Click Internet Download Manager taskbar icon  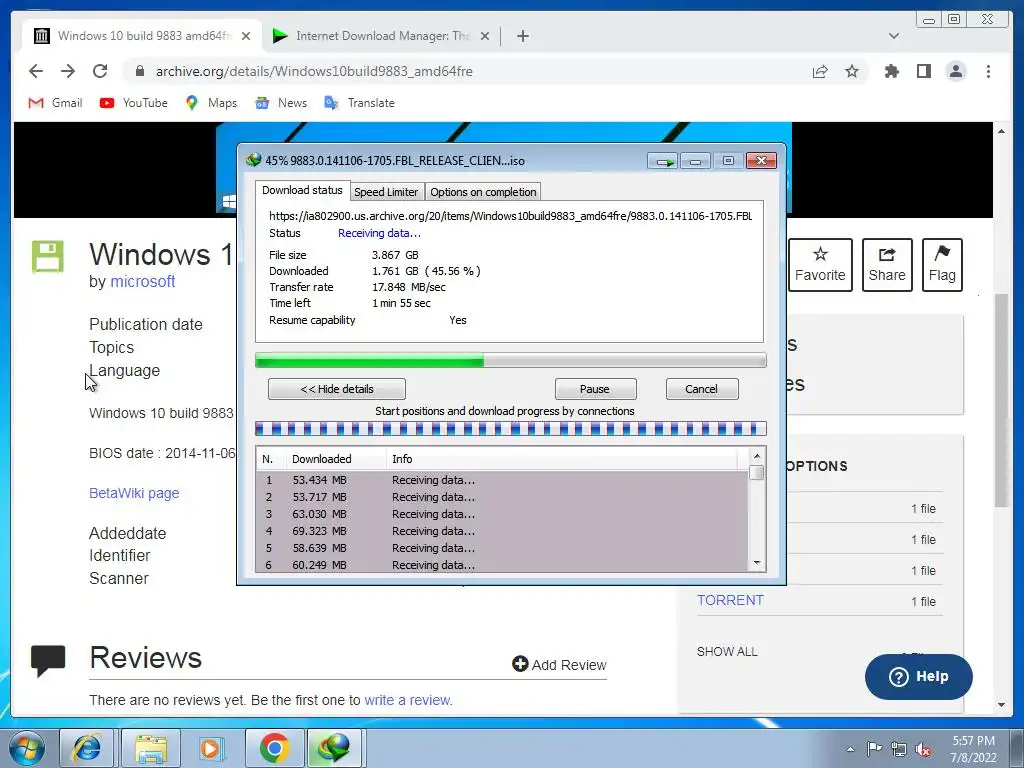[334, 748]
